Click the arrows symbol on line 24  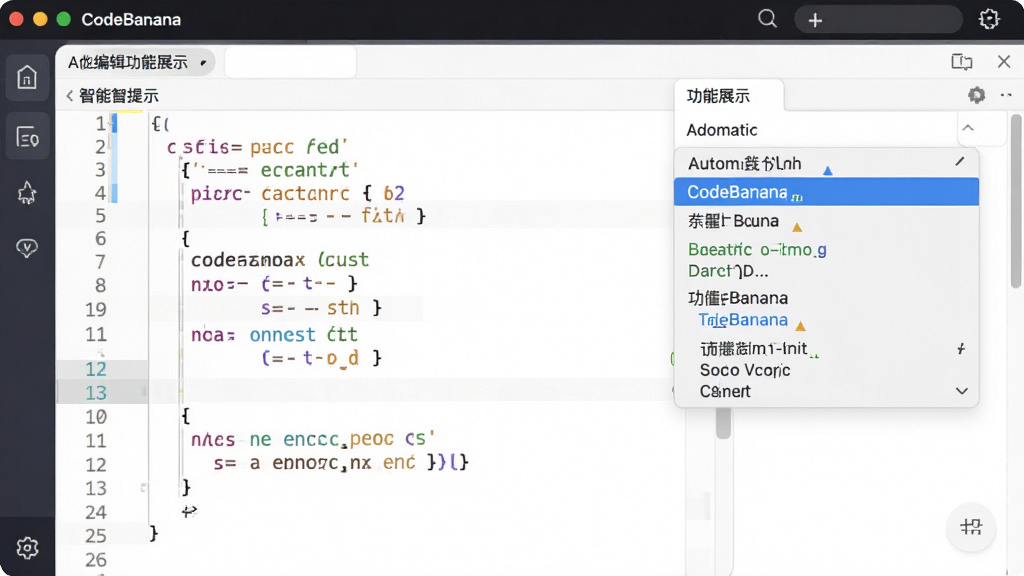[189, 511]
